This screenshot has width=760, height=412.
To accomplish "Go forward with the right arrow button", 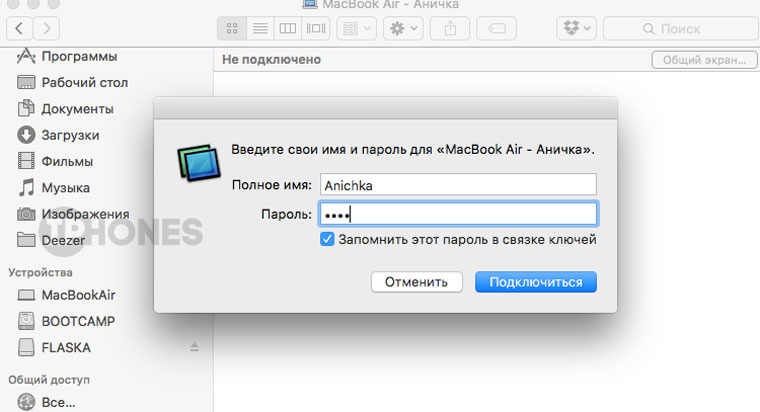I will tap(47, 29).
